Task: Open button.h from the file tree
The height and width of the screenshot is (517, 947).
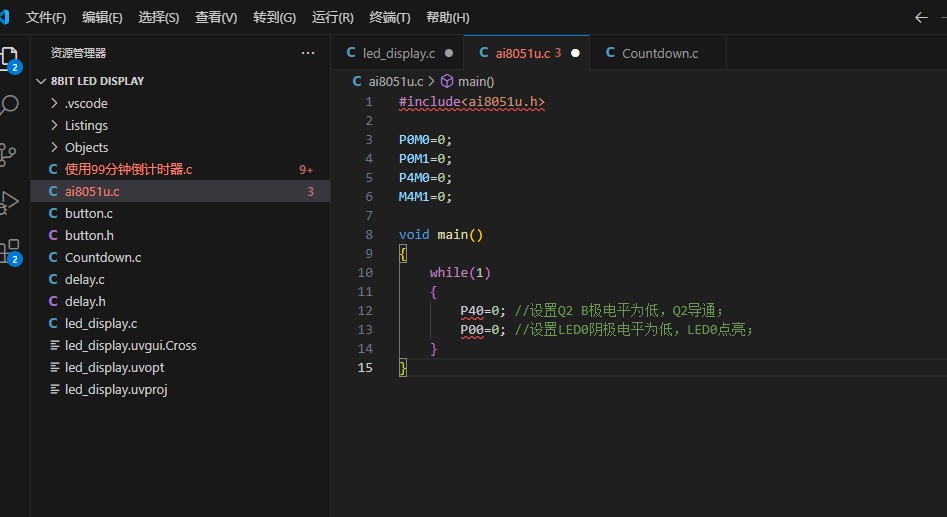Action: (181, 235)
